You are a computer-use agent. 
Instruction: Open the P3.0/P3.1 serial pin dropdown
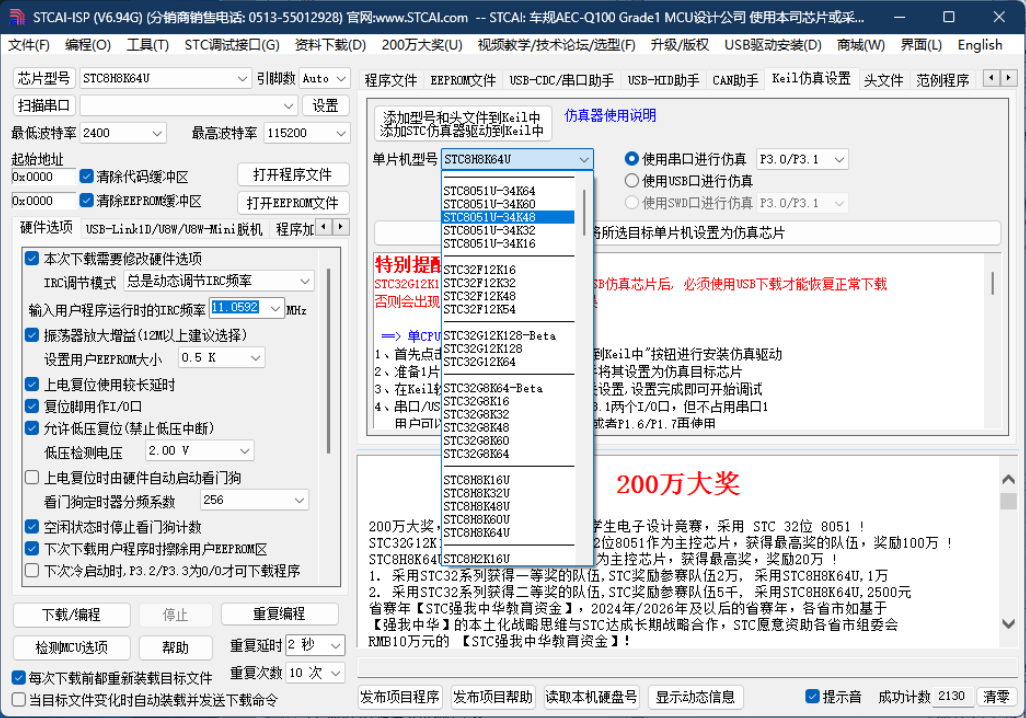(802, 159)
